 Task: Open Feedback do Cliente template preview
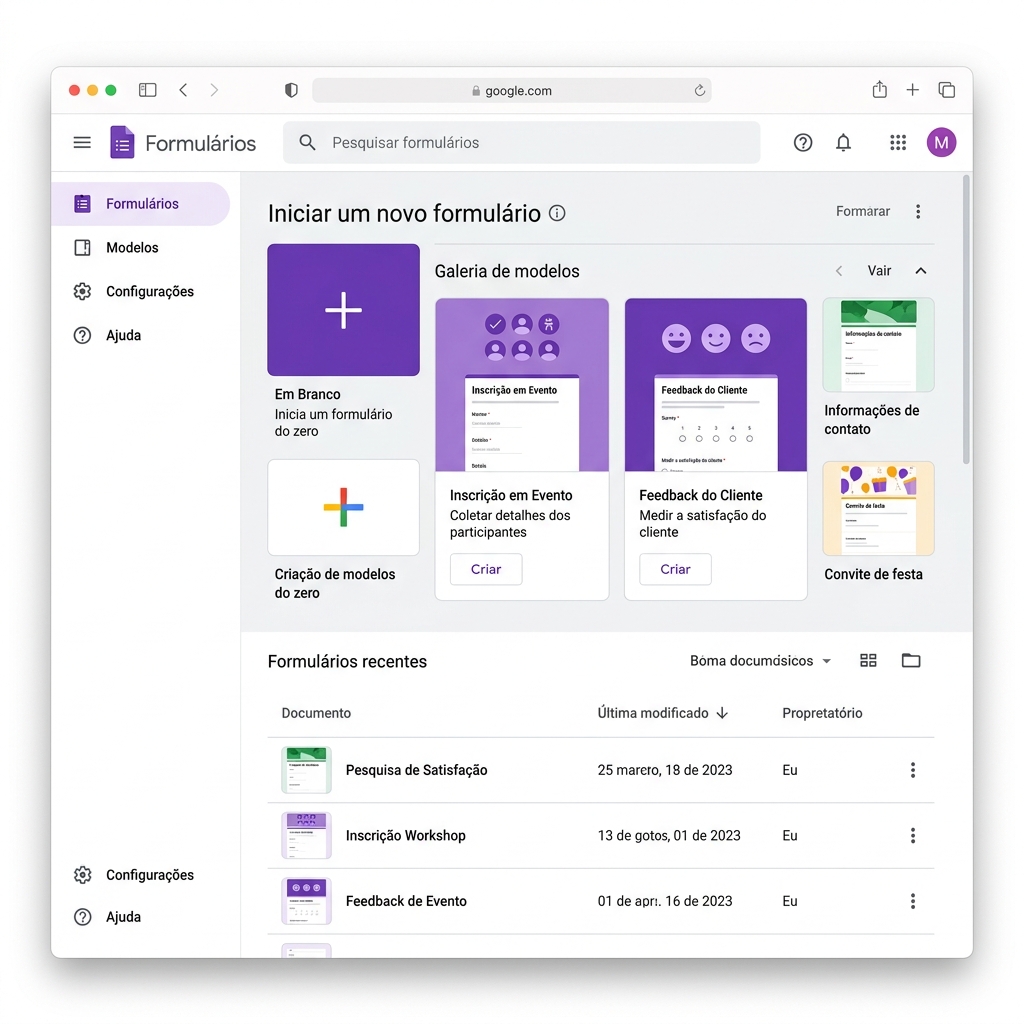point(716,385)
